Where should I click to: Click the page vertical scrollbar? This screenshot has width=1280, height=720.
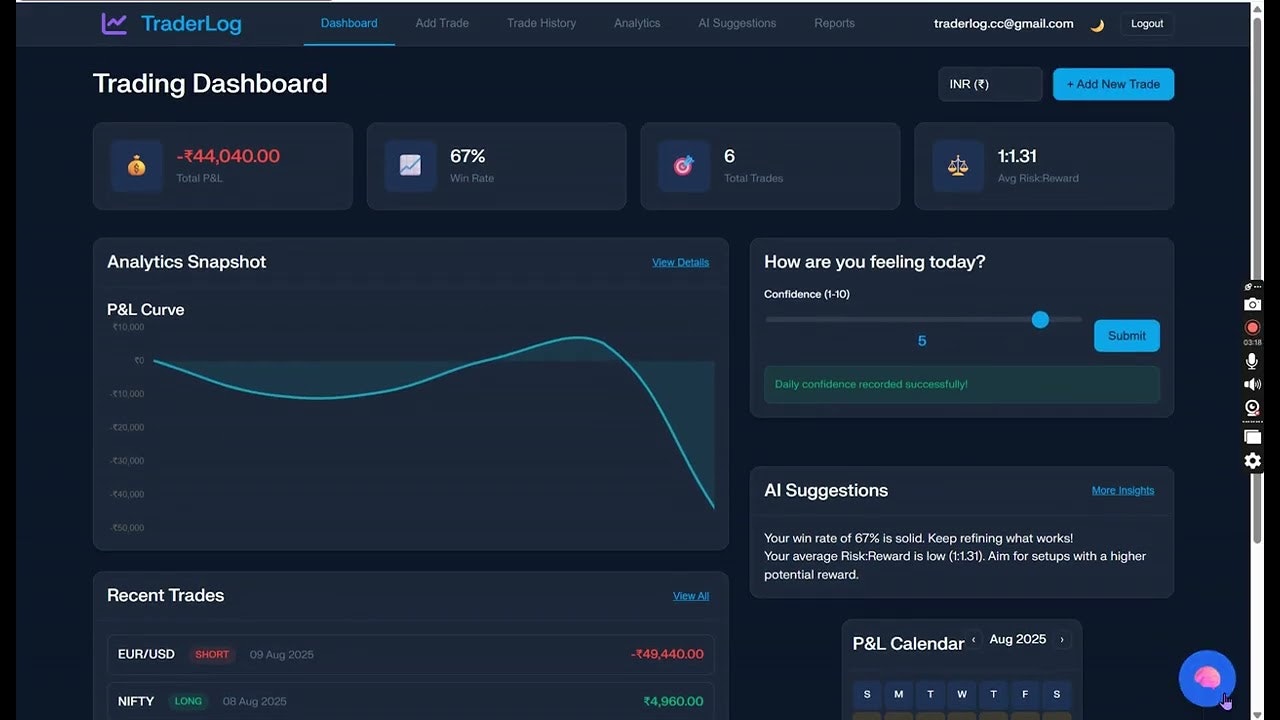[x=1257, y=280]
